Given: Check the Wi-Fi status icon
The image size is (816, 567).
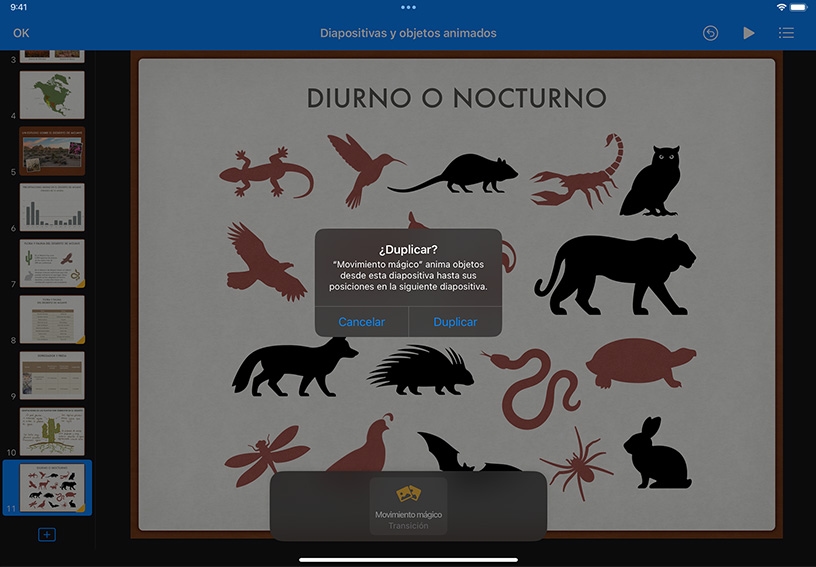Looking at the screenshot, I should (781, 7).
